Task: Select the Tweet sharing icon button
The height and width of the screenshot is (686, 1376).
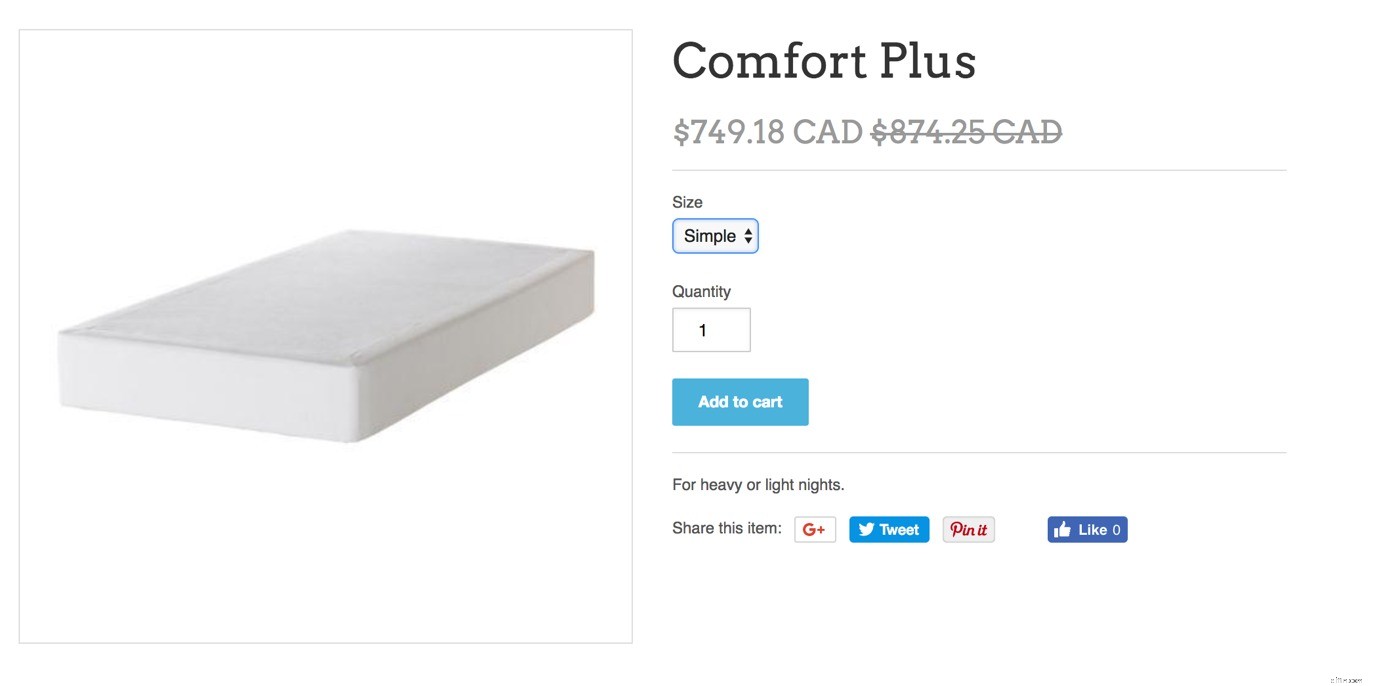Action: (888, 529)
